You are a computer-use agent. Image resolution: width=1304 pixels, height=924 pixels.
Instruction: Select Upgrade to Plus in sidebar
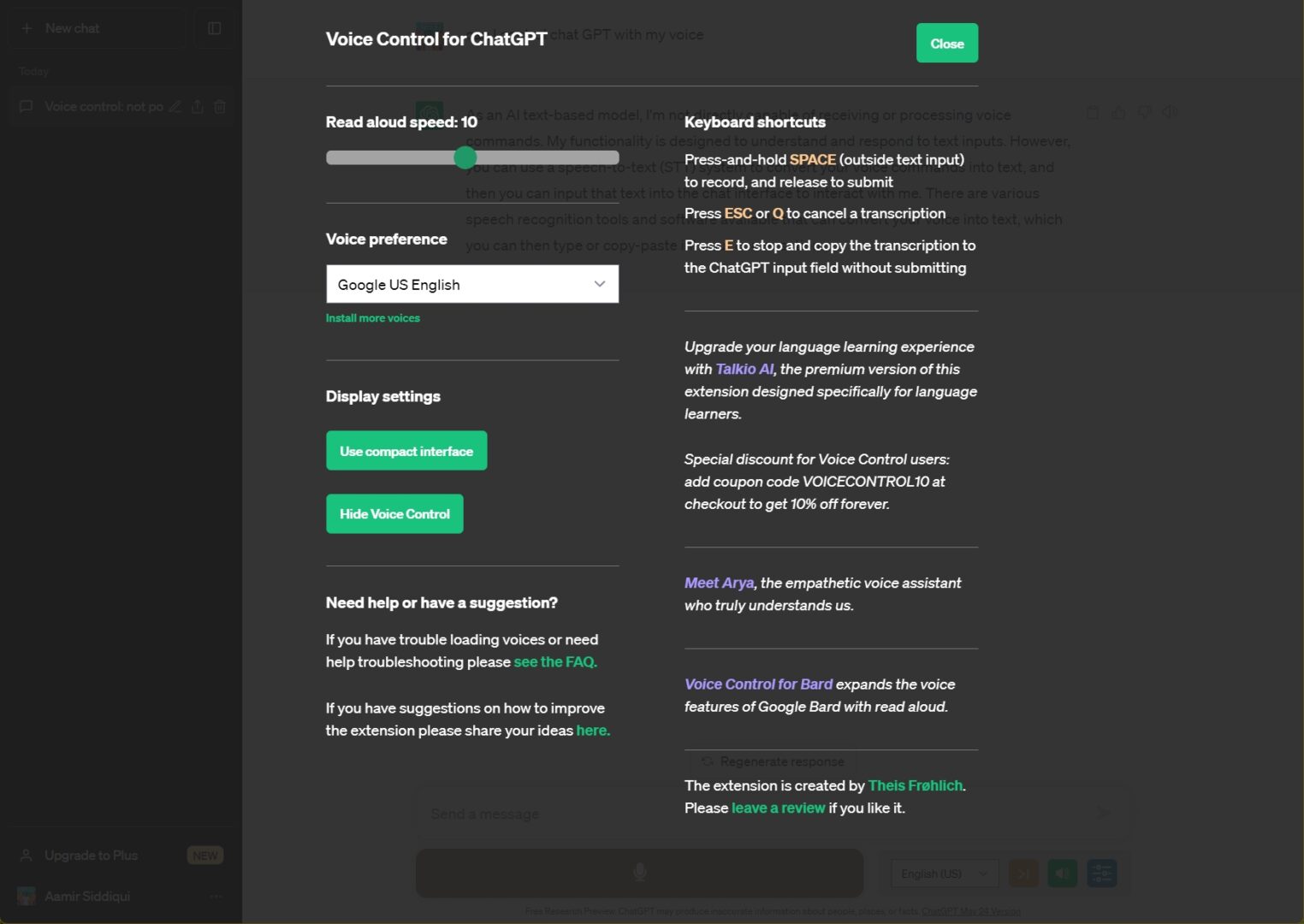pos(92,856)
